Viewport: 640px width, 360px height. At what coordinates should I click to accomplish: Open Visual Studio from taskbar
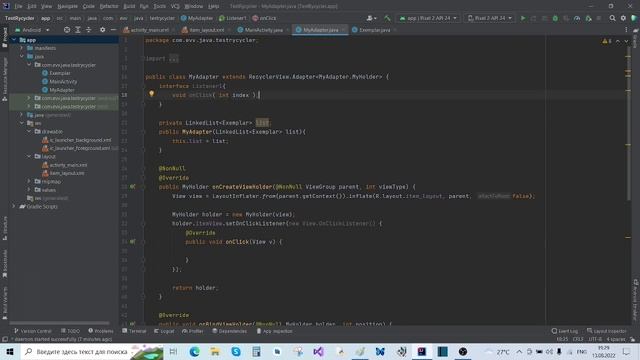[x=319, y=351]
